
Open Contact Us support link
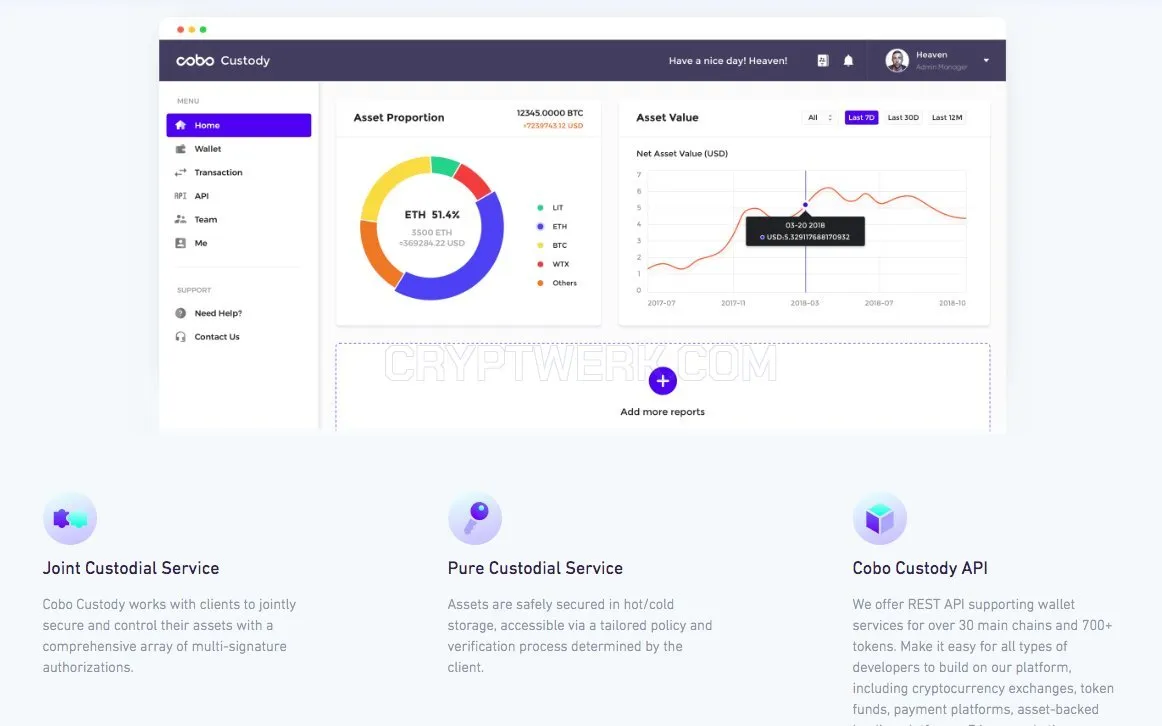coord(217,336)
